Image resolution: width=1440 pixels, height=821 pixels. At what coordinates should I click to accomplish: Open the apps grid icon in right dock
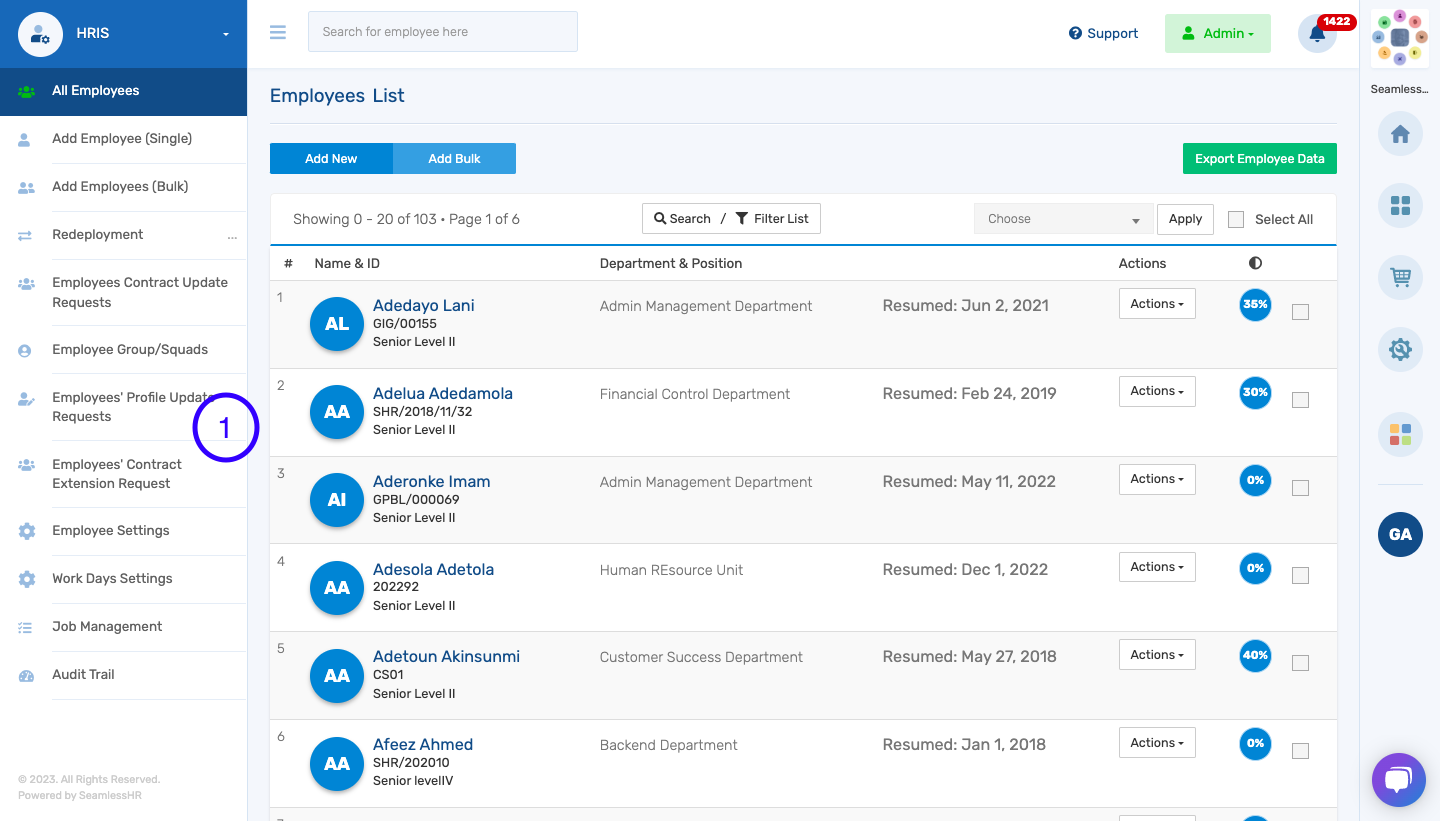(x=1399, y=205)
